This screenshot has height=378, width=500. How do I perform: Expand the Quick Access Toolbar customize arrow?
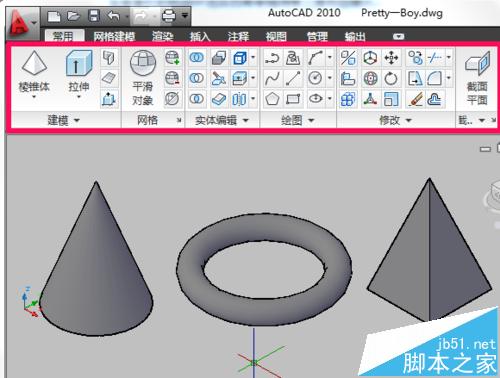[x=185, y=15]
